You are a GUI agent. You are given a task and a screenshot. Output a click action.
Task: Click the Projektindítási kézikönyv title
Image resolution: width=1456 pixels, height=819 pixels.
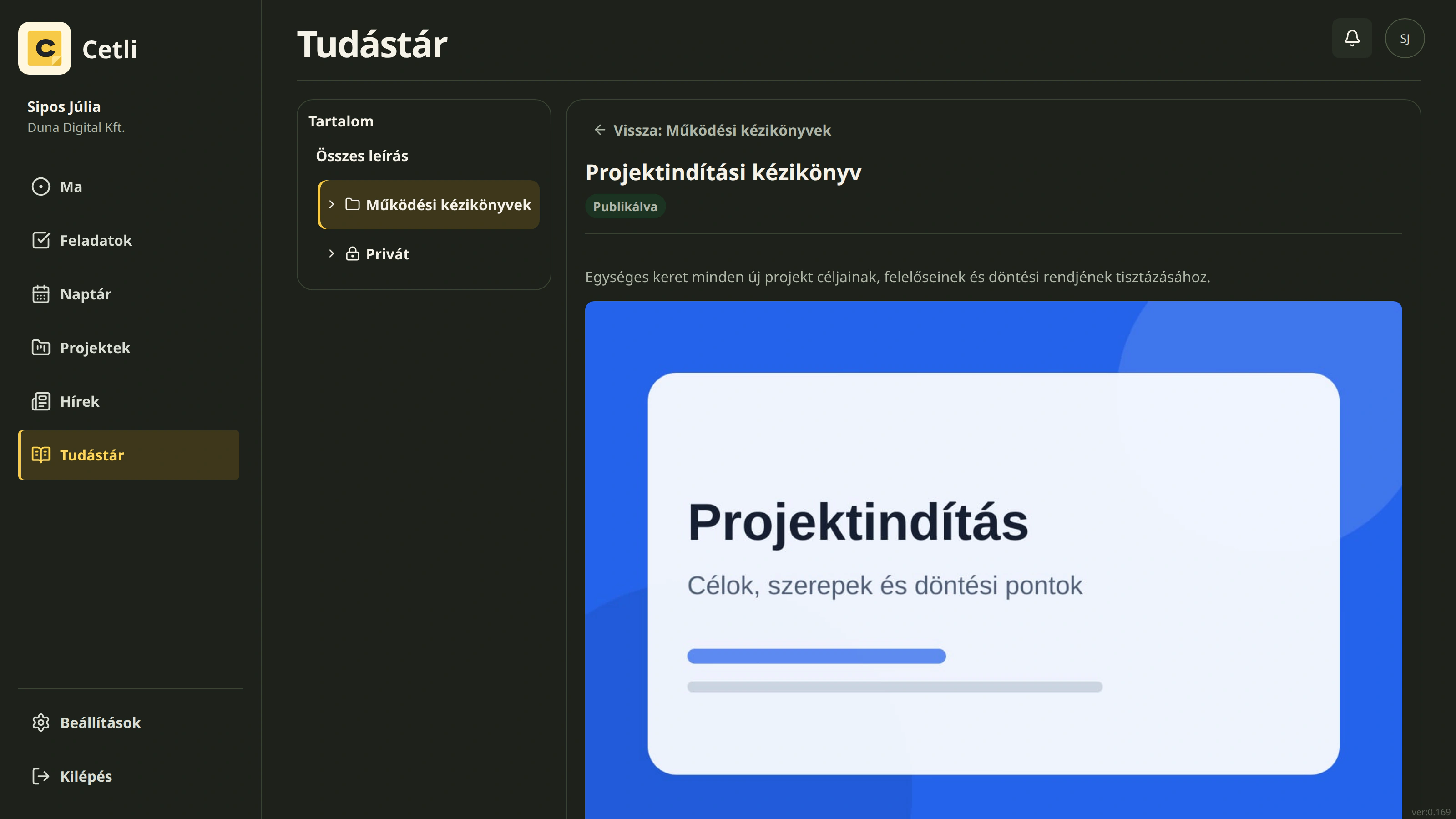(723, 172)
